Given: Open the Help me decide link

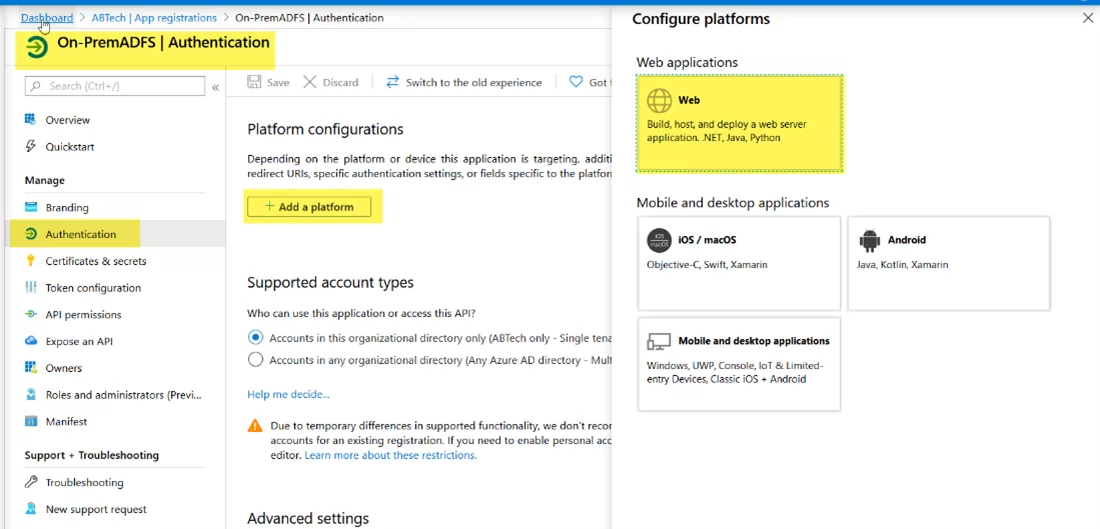Looking at the screenshot, I should 288,394.
